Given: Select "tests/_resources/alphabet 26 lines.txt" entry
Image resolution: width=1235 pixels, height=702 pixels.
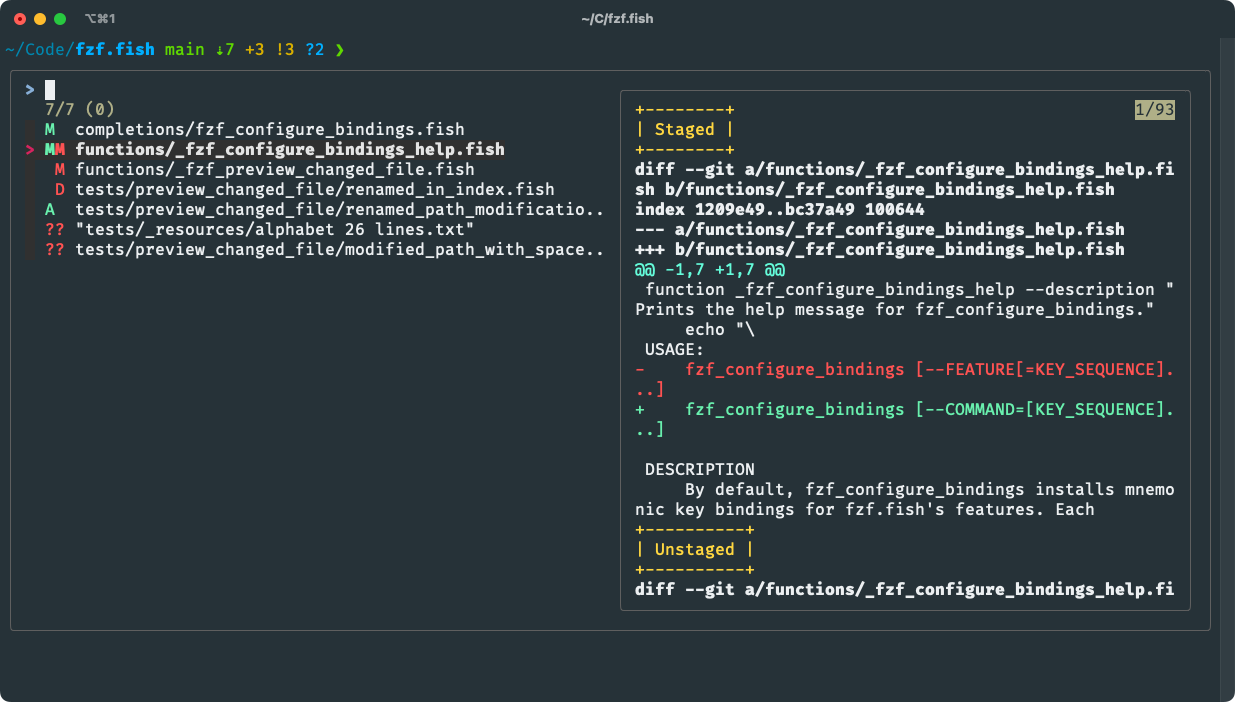Looking at the screenshot, I should click(x=275, y=229).
